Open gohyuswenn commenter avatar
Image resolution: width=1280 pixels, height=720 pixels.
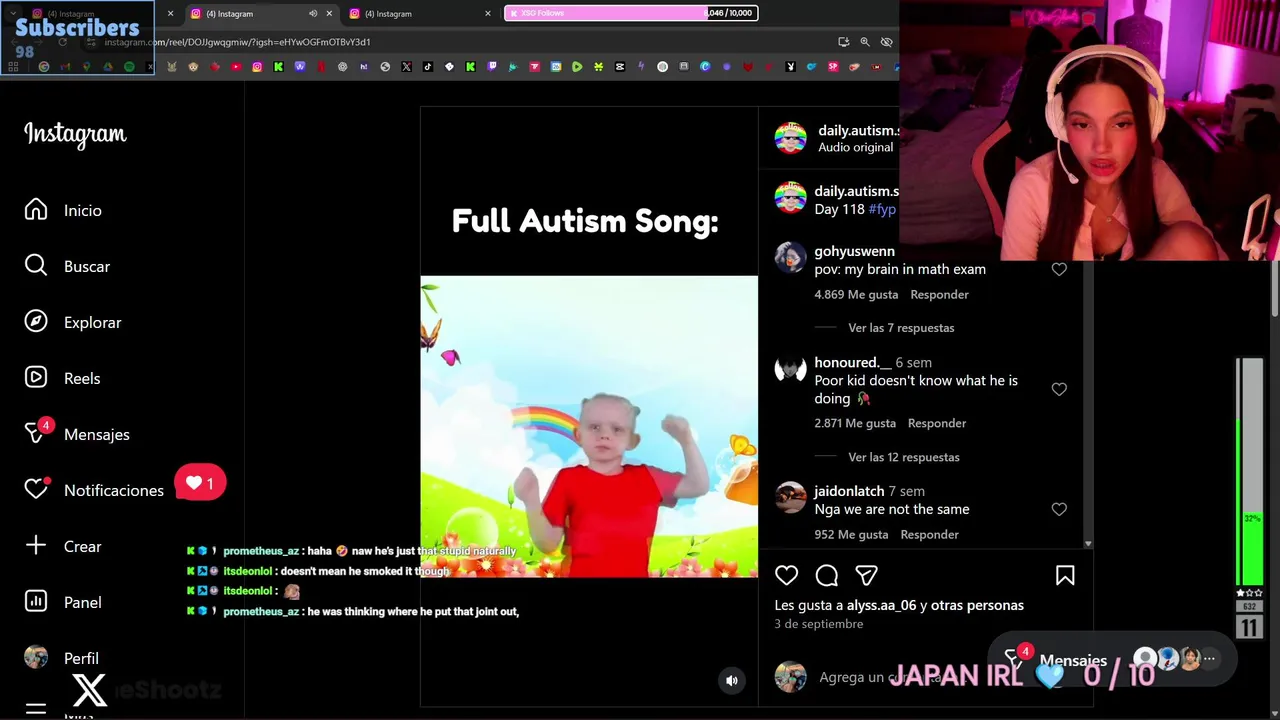click(x=790, y=258)
